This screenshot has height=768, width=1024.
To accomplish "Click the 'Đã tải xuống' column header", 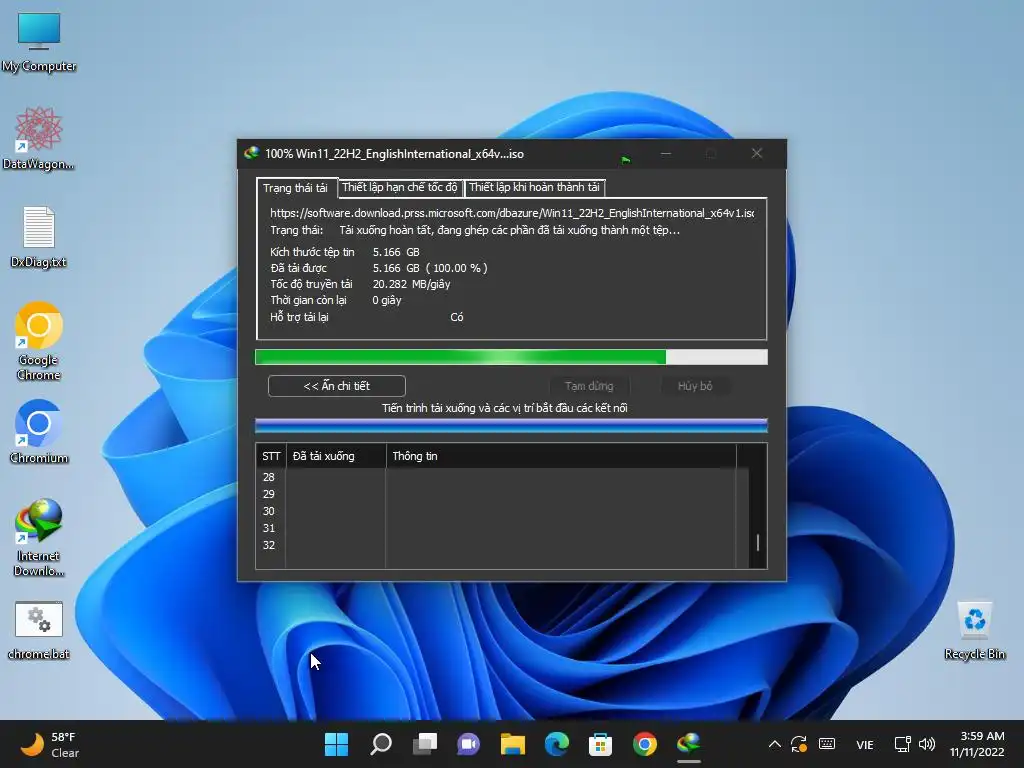I will (x=336, y=456).
